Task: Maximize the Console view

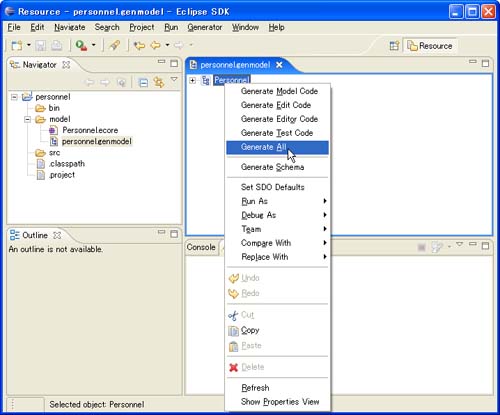Action: (x=485, y=246)
